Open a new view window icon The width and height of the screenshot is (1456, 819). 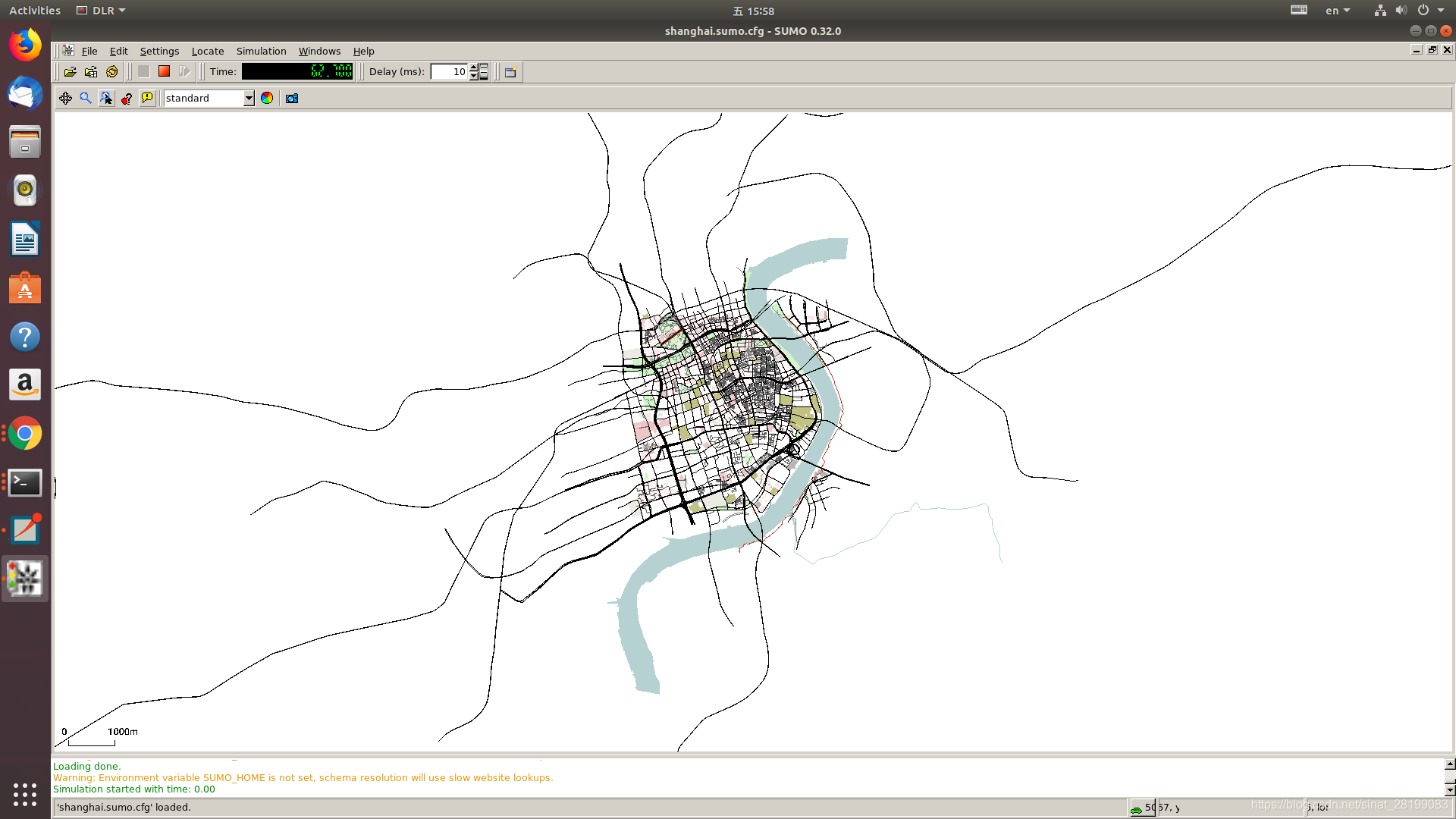pyautogui.click(x=510, y=71)
